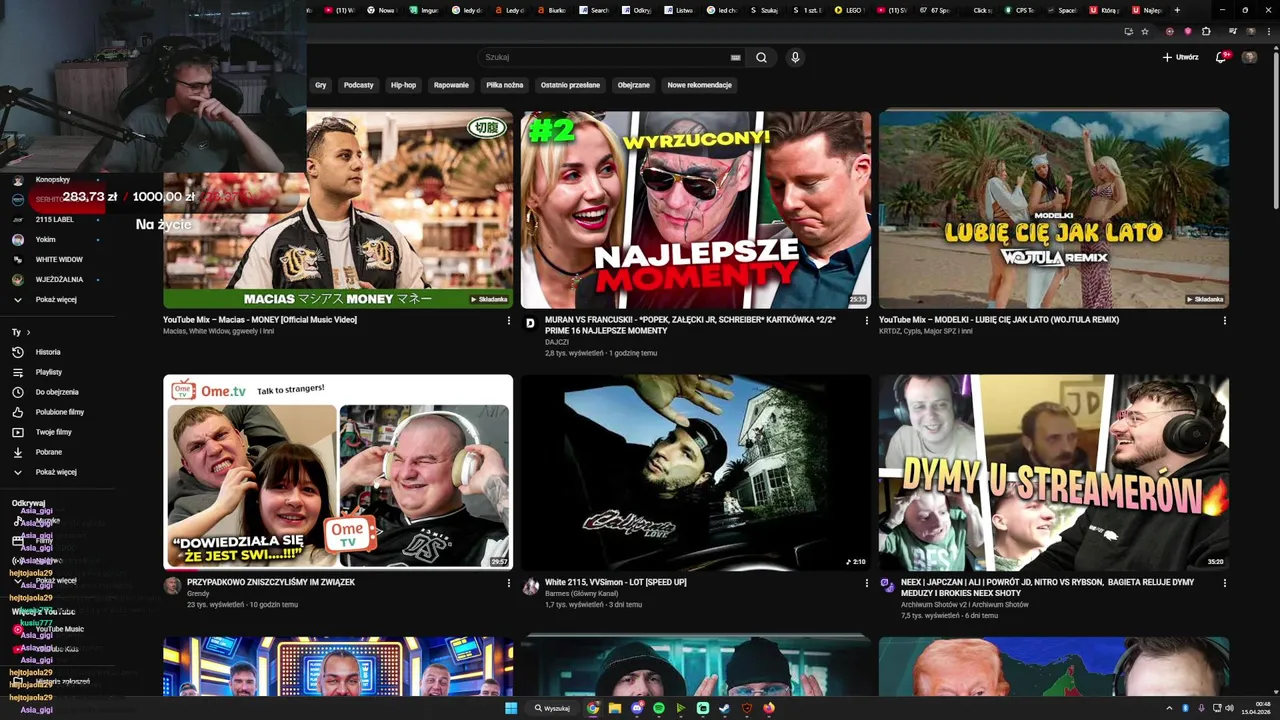Open options menu for NEEX Japczan video

pyautogui.click(x=1224, y=583)
